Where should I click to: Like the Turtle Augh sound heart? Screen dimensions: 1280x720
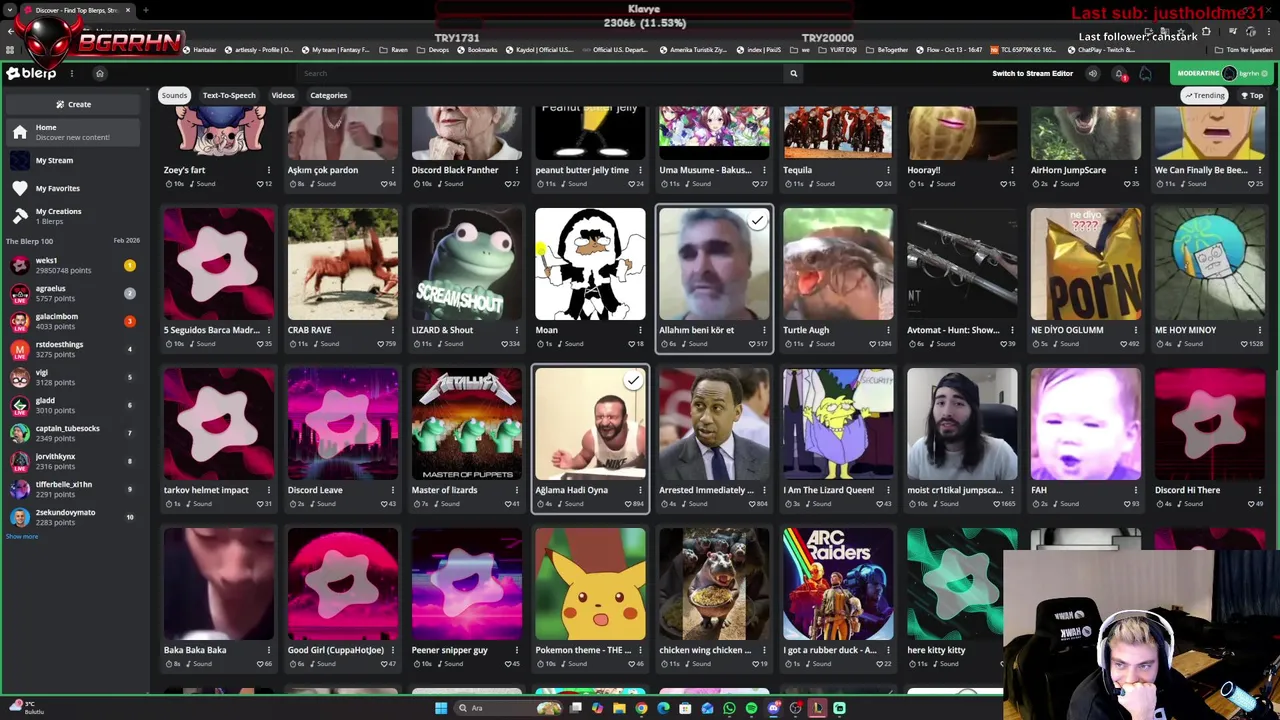tap(875, 344)
